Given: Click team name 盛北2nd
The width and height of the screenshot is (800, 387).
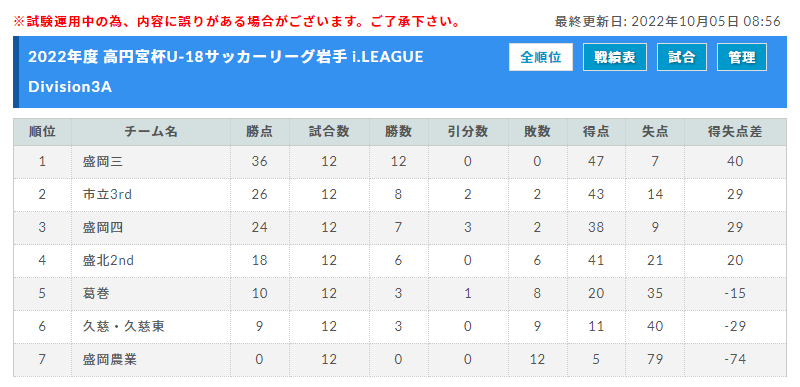Looking at the screenshot, I should point(108,261).
